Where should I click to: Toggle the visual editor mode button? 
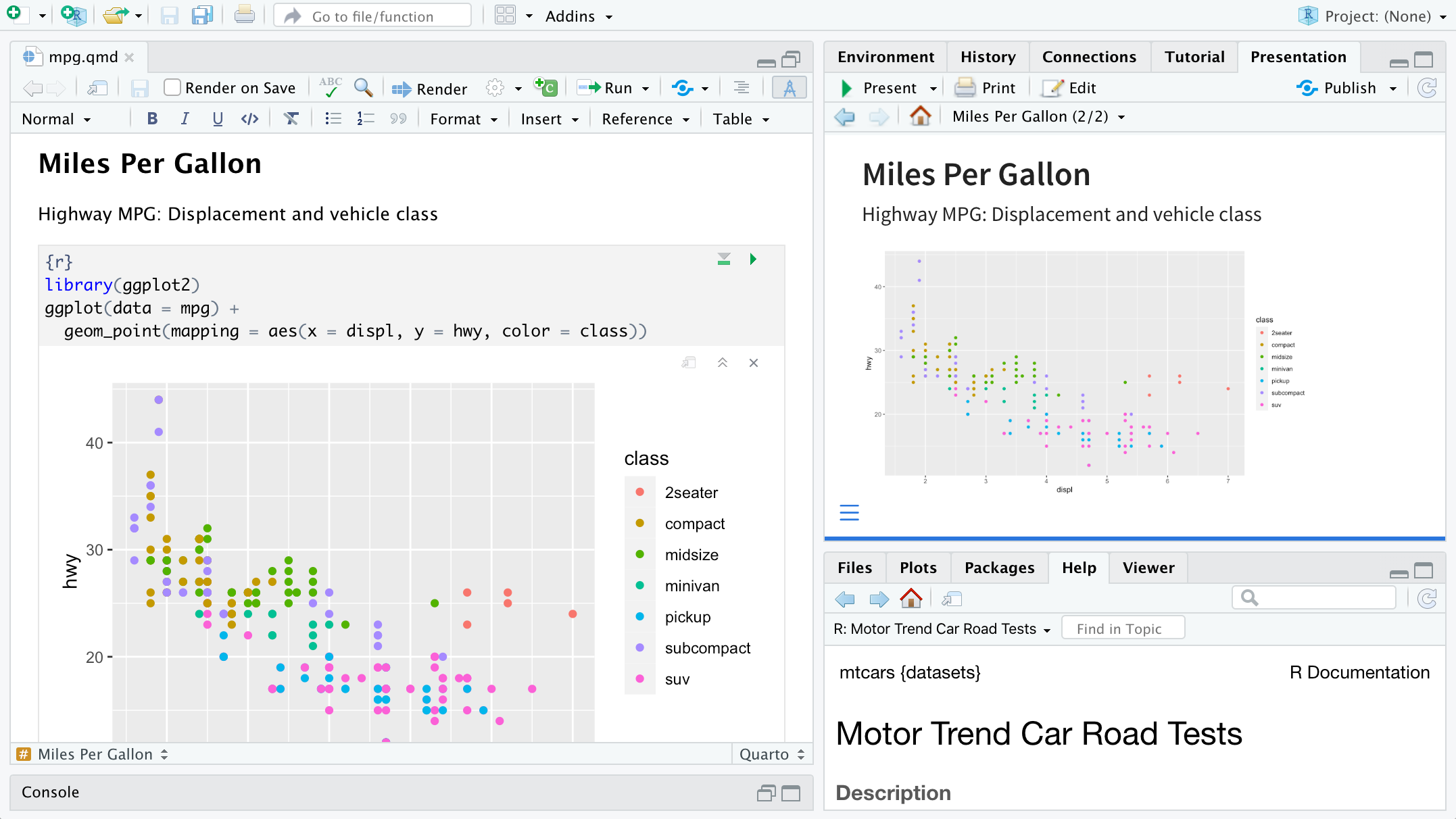tap(789, 88)
